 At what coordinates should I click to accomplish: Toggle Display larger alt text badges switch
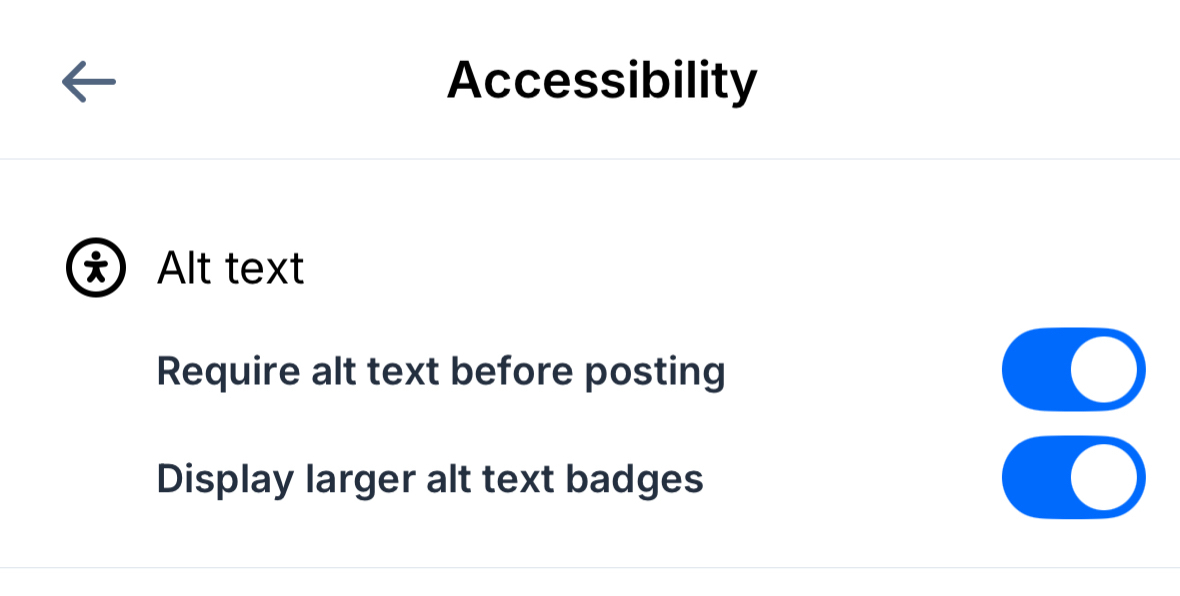(1073, 478)
